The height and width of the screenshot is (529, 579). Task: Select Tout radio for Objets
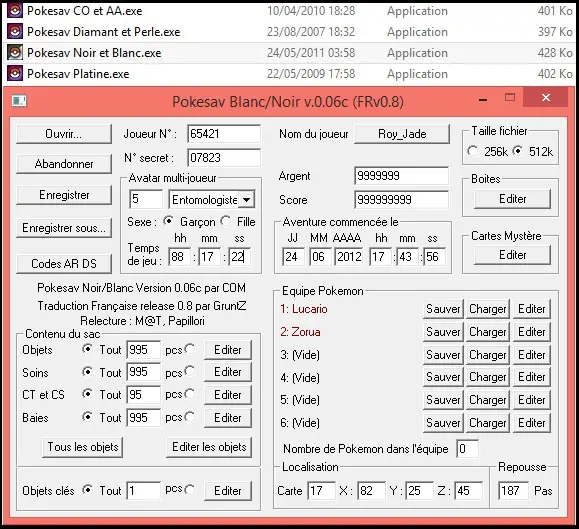click(x=88, y=349)
